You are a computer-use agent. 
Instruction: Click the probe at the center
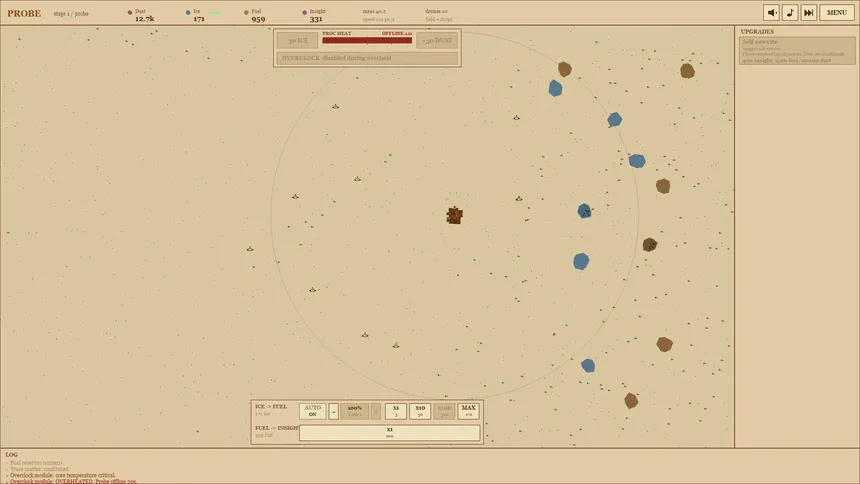point(454,215)
